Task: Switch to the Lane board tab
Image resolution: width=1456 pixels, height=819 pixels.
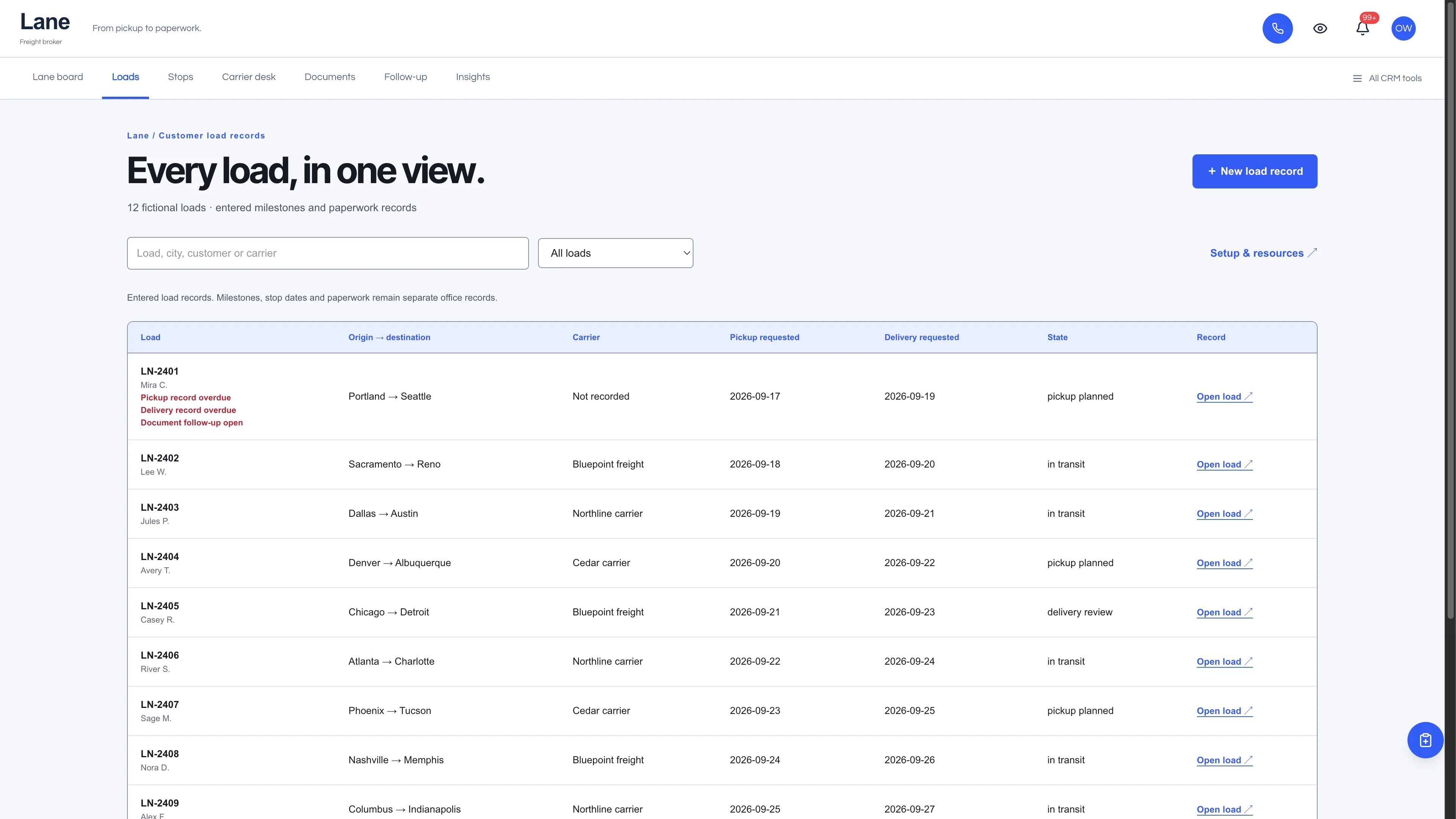Action: coord(58,77)
